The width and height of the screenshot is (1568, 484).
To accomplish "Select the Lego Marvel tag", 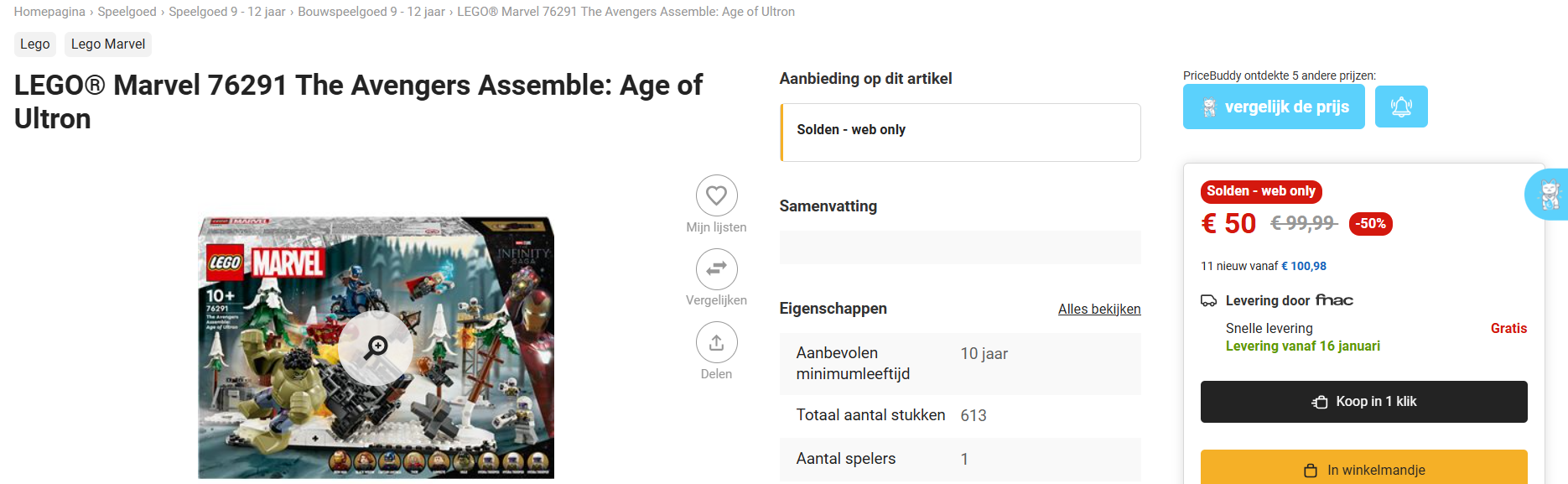I will click(107, 44).
